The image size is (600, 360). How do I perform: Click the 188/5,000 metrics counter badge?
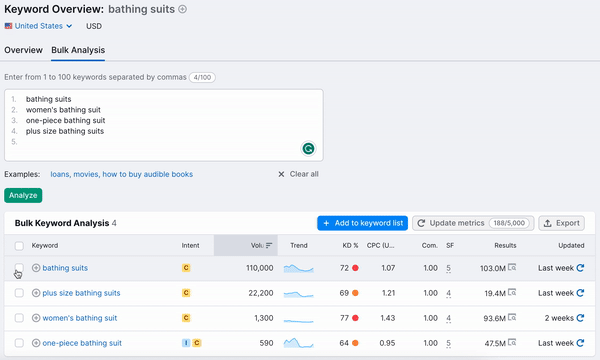coord(509,223)
